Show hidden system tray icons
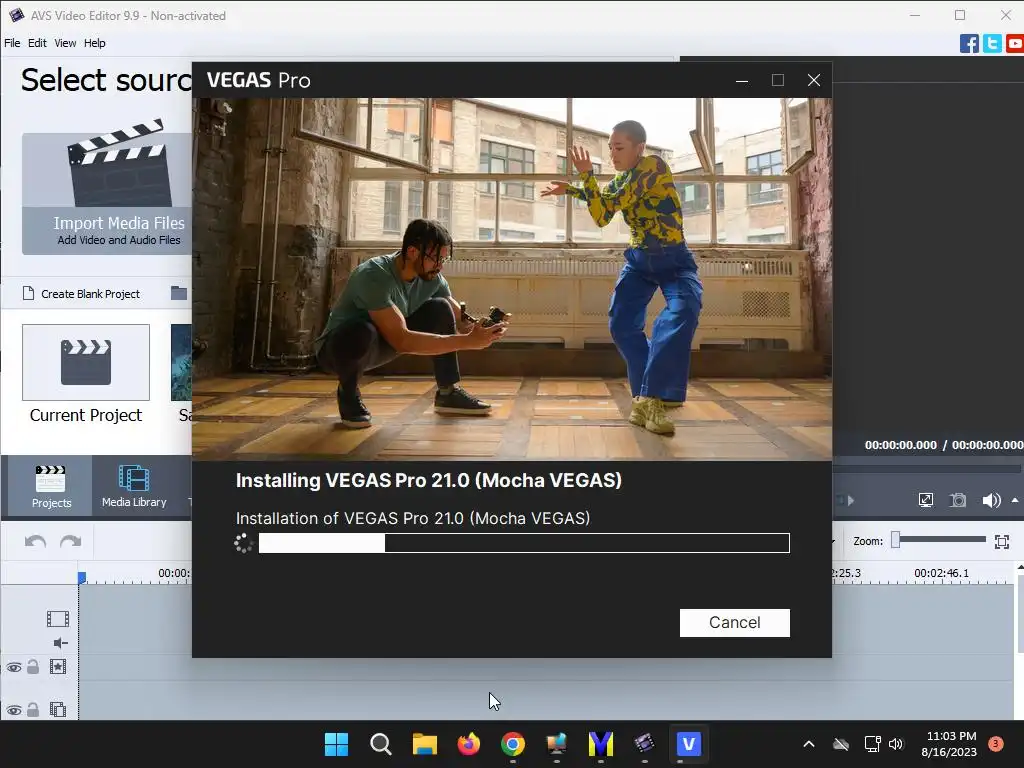 point(808,744)
